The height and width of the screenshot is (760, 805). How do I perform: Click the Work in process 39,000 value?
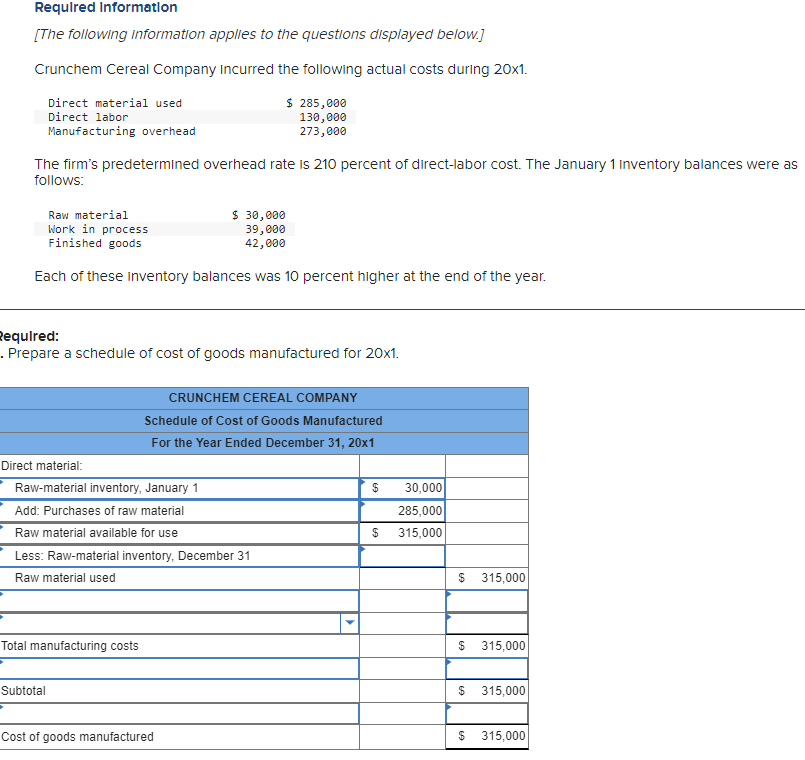265,229
